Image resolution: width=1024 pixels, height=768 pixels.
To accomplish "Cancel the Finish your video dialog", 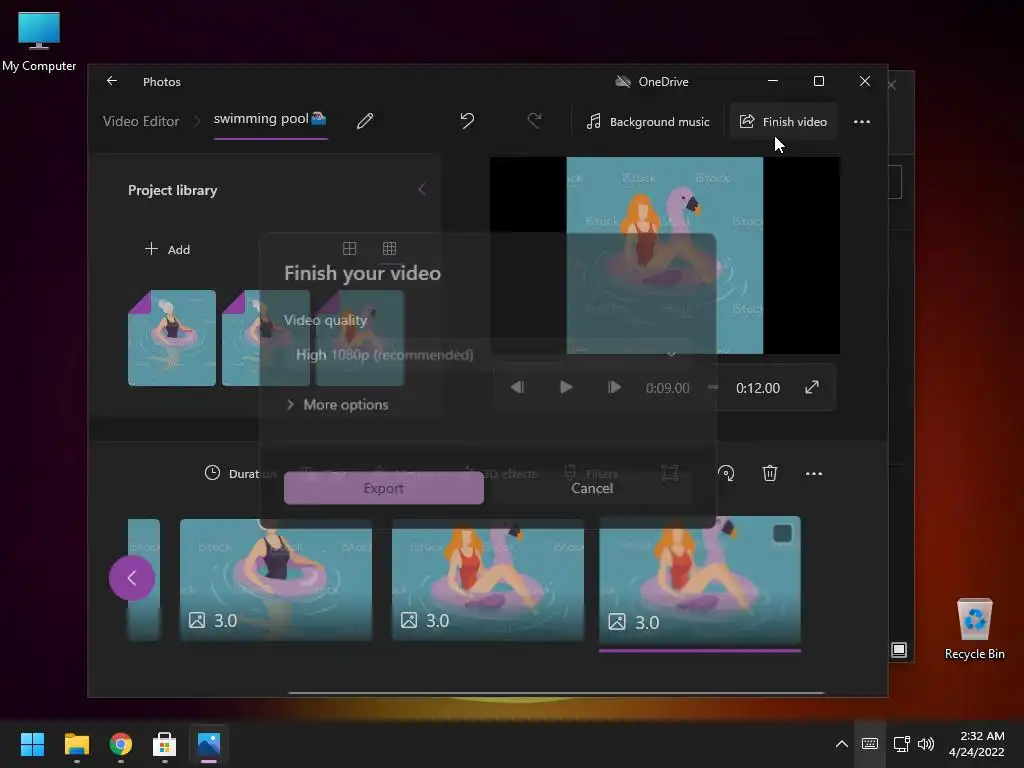I will 592,488.
